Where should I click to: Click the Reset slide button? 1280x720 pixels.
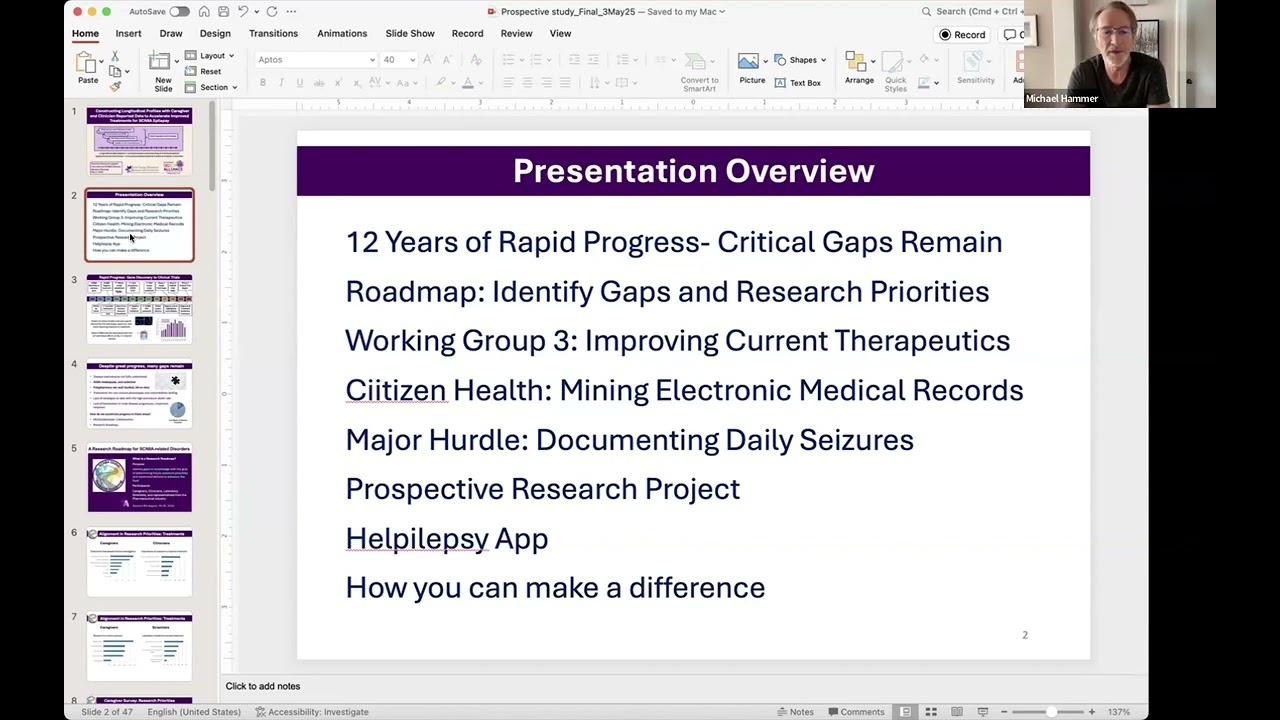click(204, 71)
